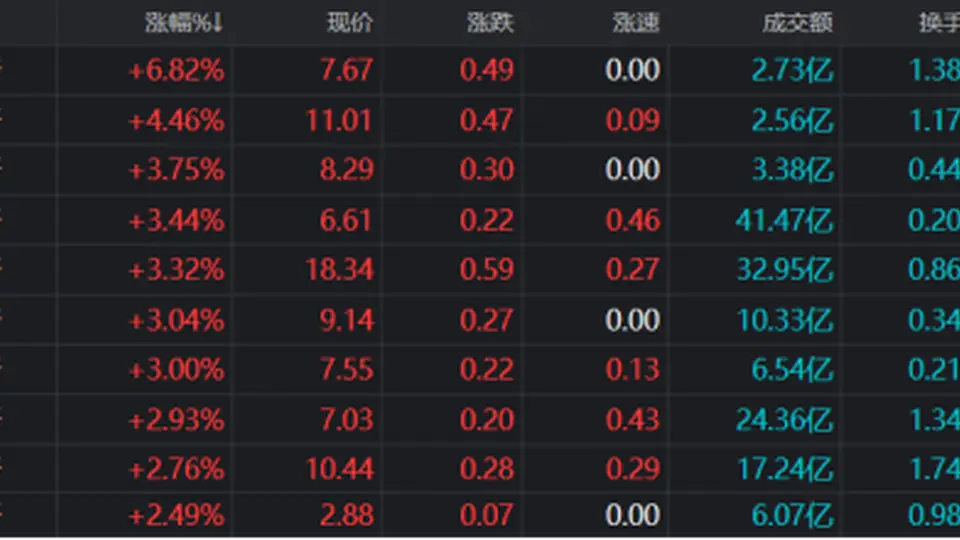Click the price 18.34
Screen dimensions: 960x540
pyautogui.click(x=339, y=269)
